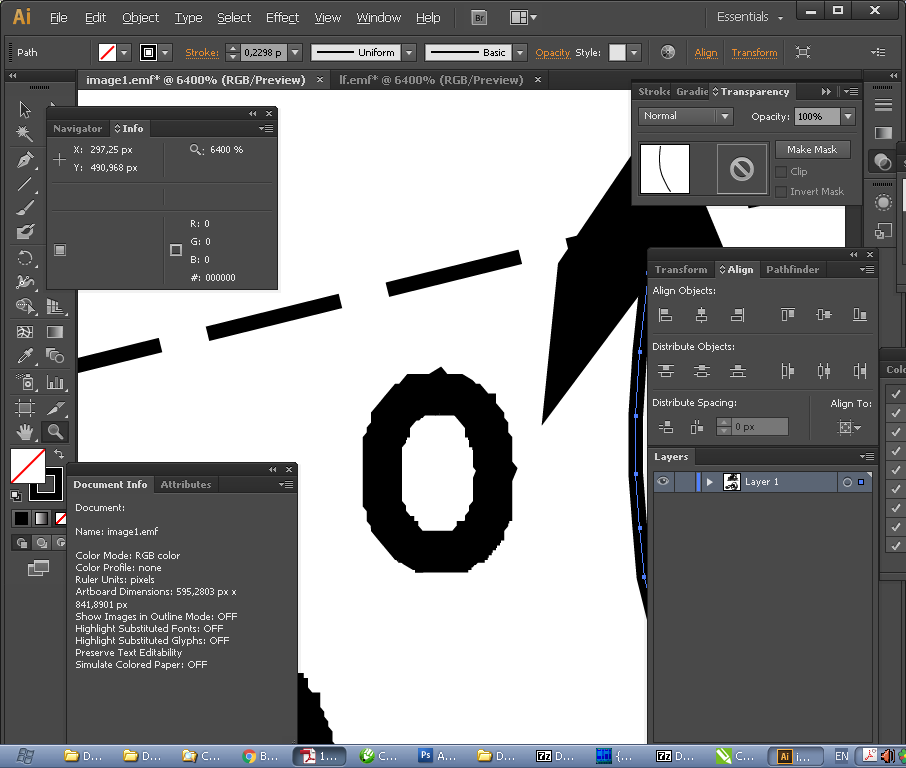The width and height of the screenshot is (906, 768).
Task: Change the screen mode
Action: pos(39,568)
